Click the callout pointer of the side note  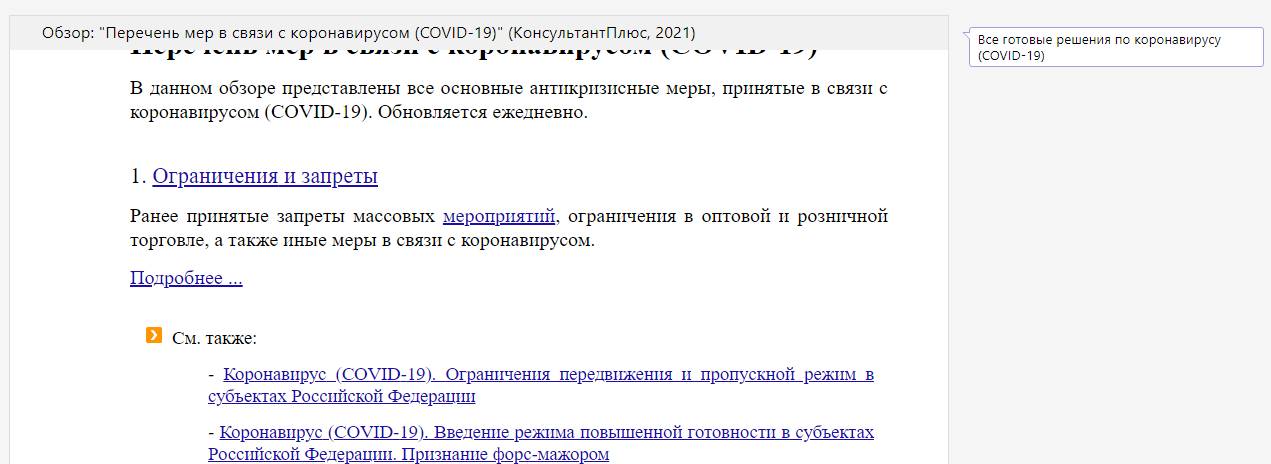[x=966, y=36]
